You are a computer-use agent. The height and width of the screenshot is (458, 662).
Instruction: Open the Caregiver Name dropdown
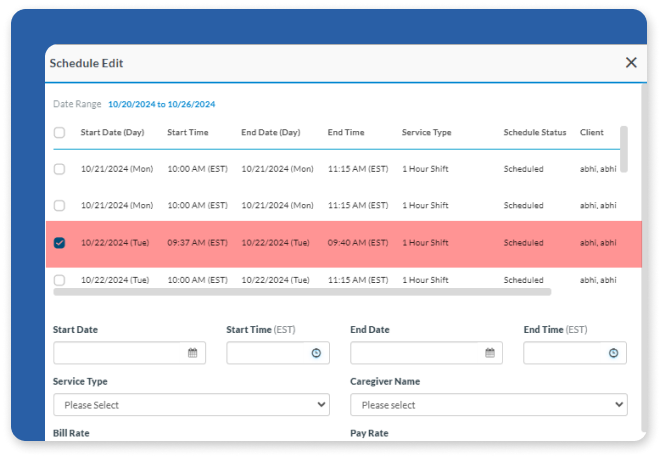point(488,405)
